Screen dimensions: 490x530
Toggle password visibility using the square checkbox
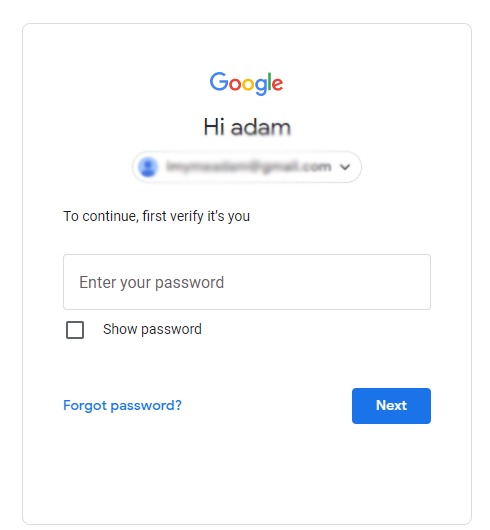75,330
